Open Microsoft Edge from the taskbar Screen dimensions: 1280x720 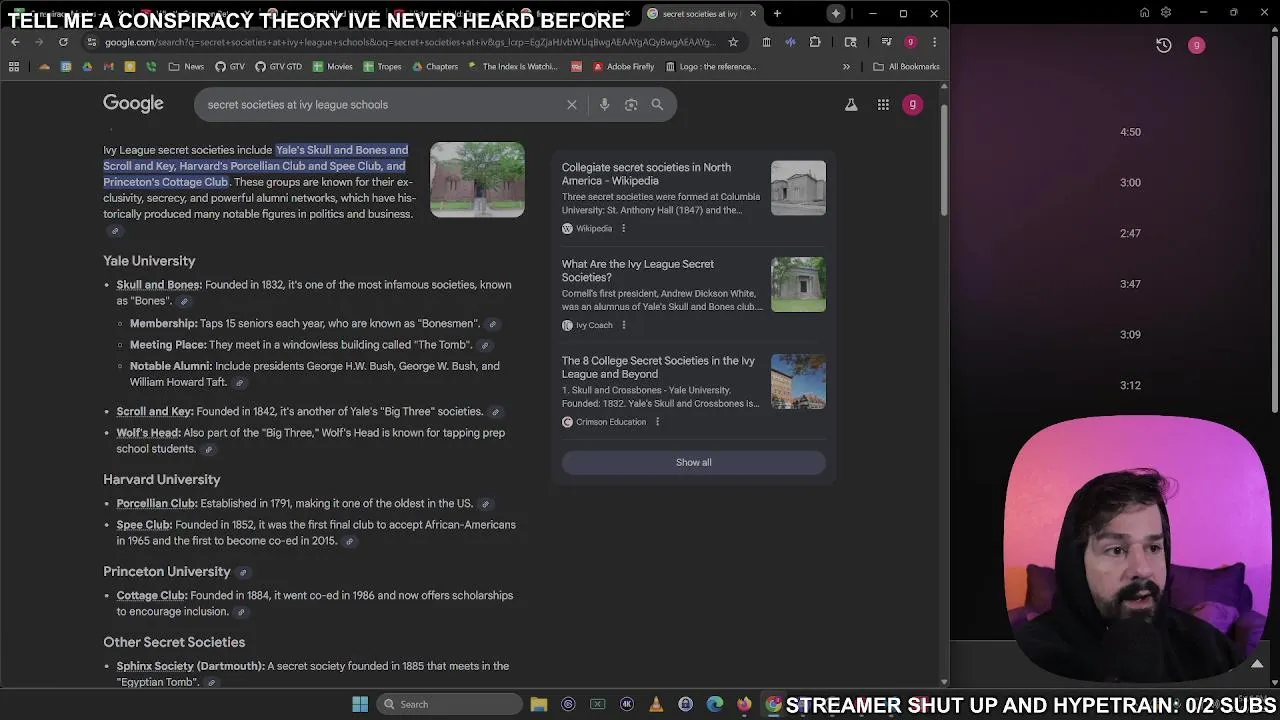coord(715,704)
